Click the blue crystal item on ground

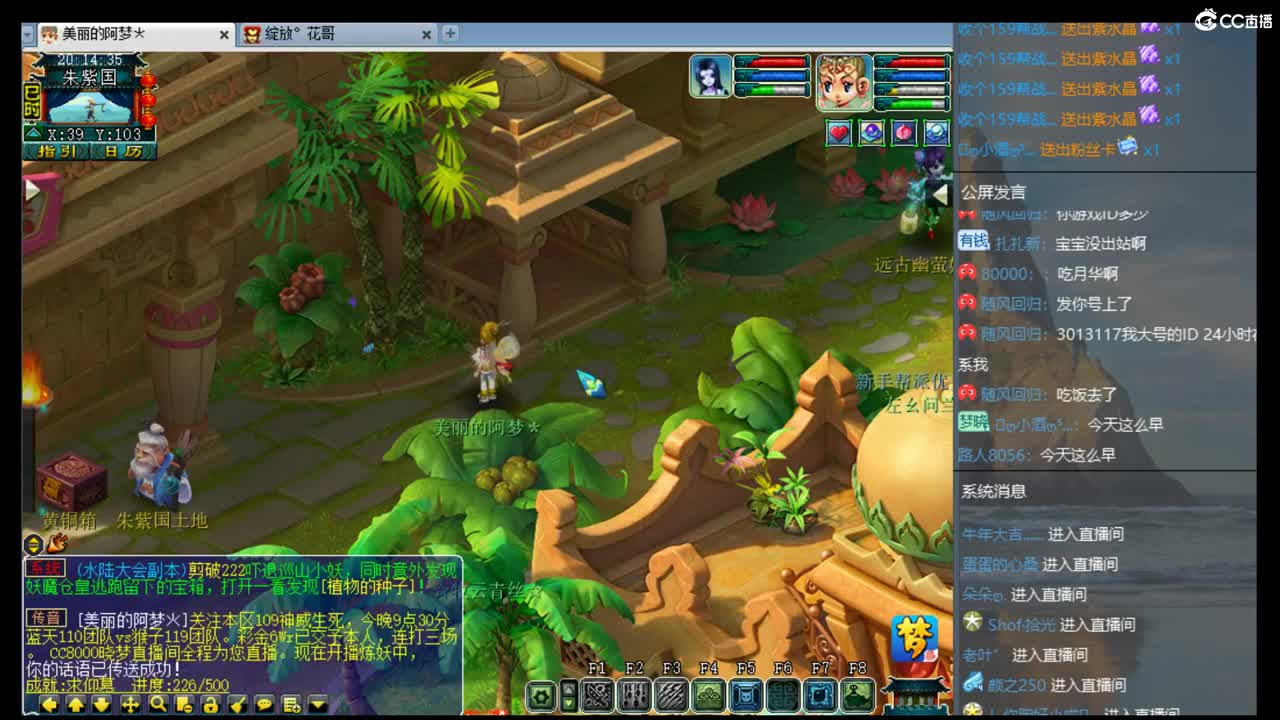[x=590, y=383]
